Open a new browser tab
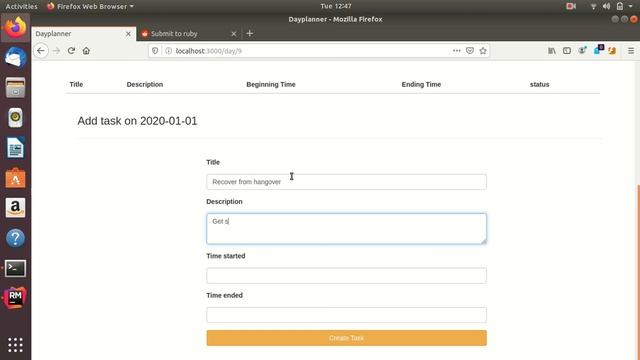 (x=250, y=34)
